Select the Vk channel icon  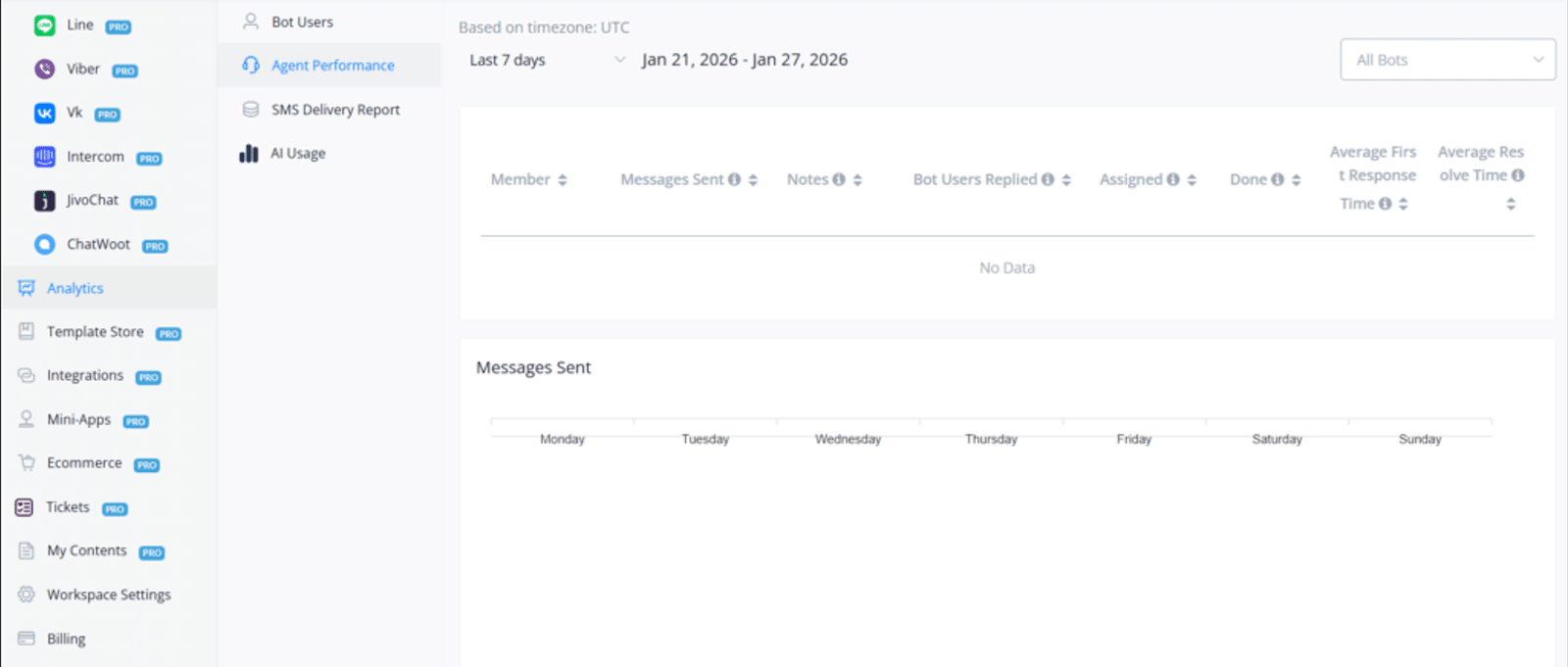[x=45, y=114]
